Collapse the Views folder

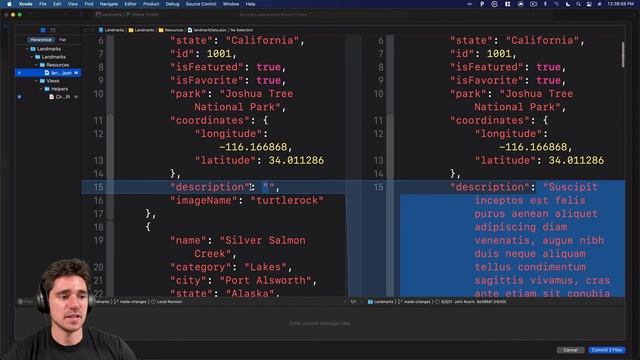(x=36, y=81)
